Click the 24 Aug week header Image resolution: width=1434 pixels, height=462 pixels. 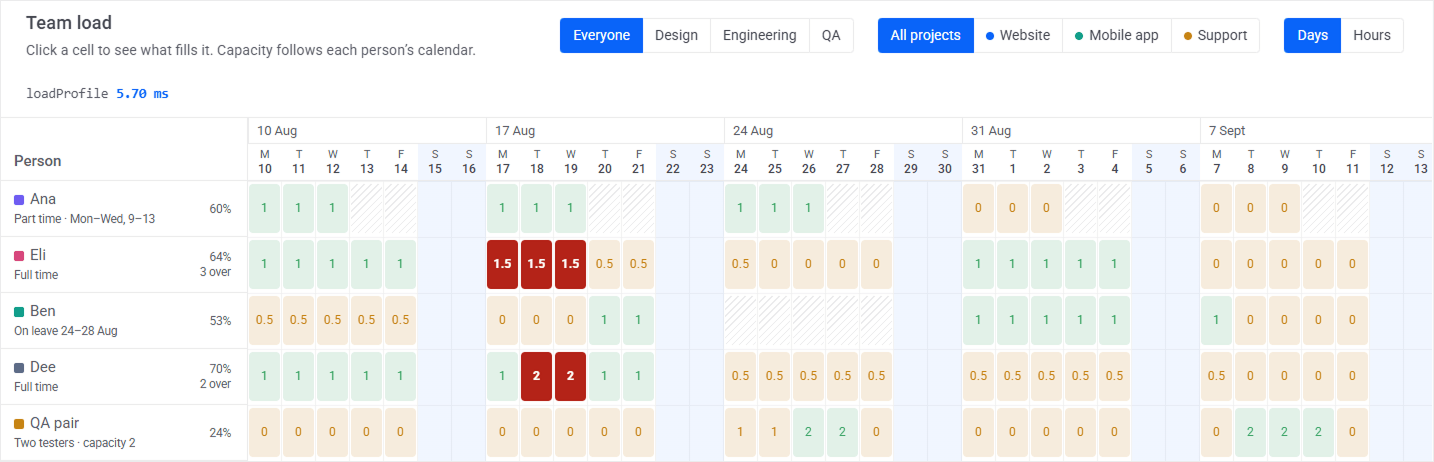[843, 130]
